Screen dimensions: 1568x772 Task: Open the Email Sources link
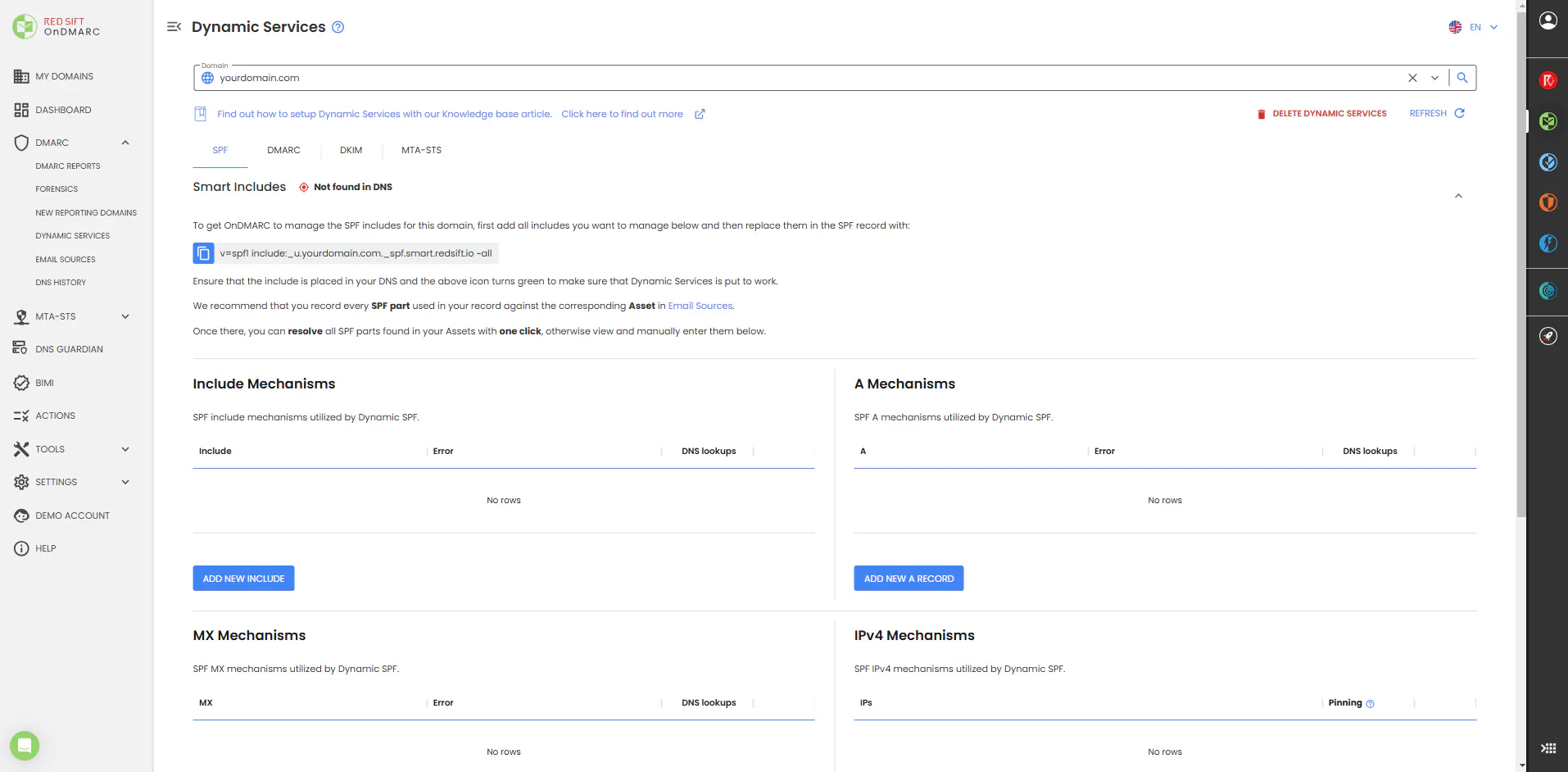tap(700, 306)
